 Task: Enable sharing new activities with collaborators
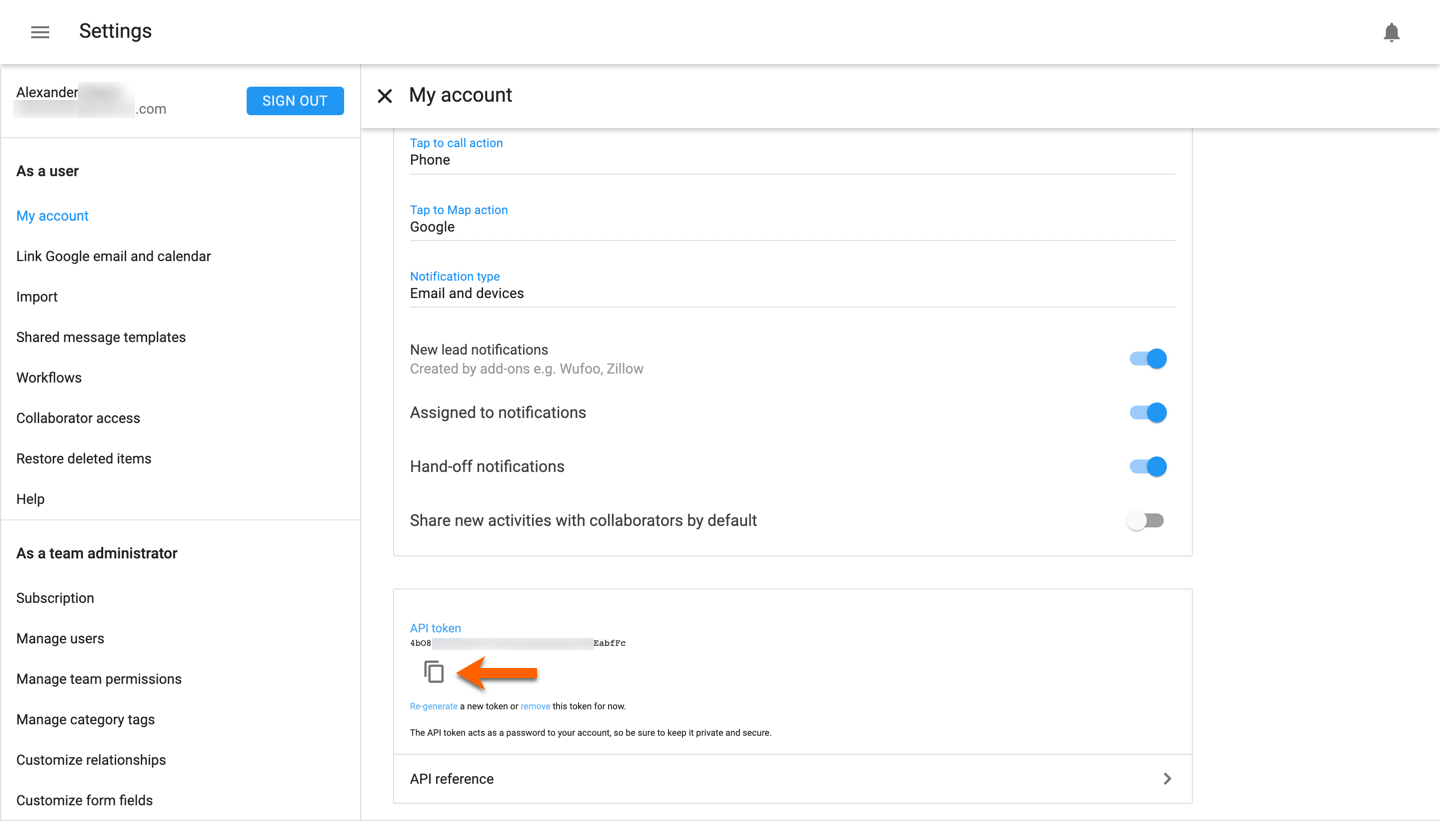point(1146,521)
